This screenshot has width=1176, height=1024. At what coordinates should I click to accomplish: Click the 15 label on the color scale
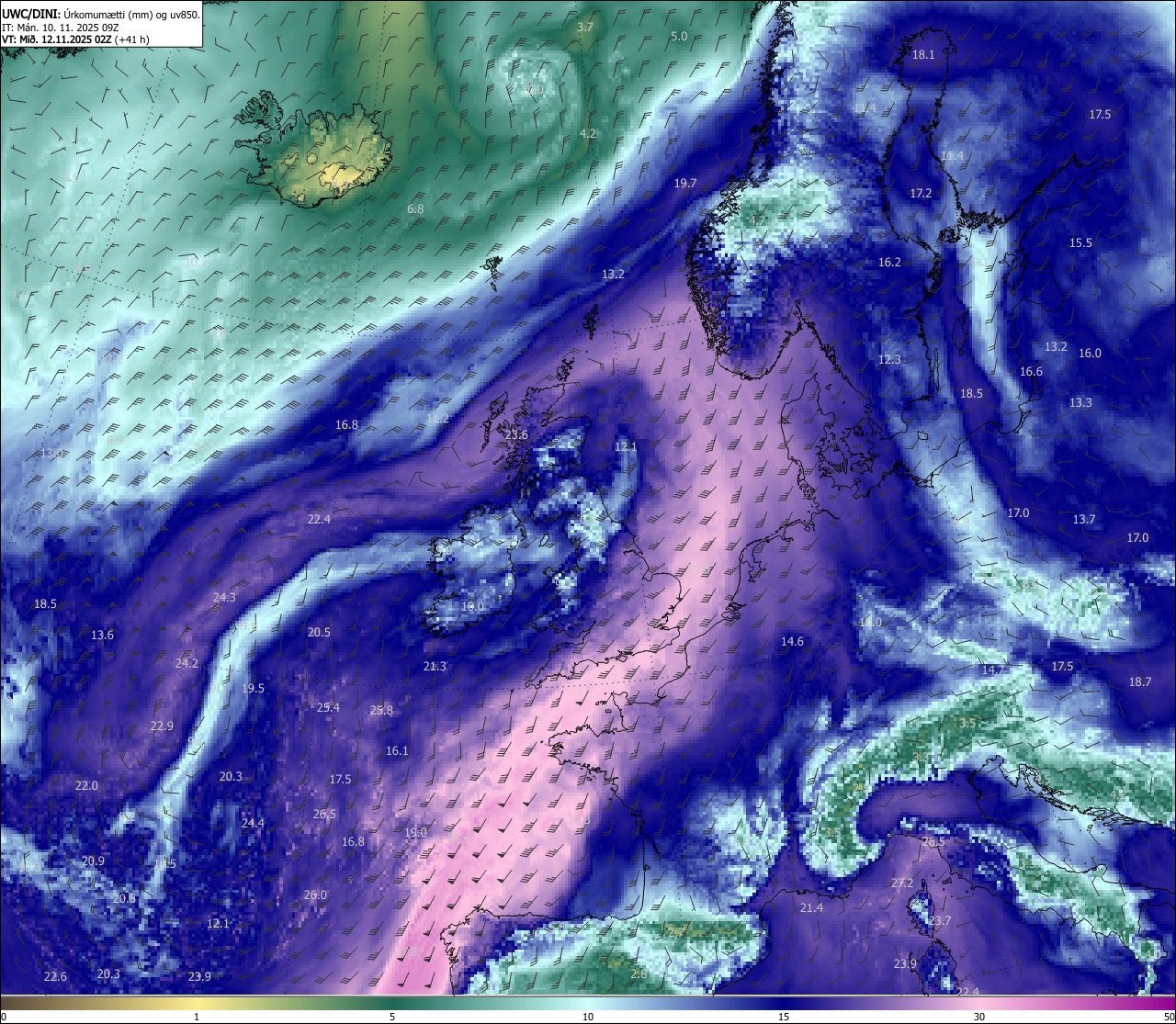(x=784, y=1017)
